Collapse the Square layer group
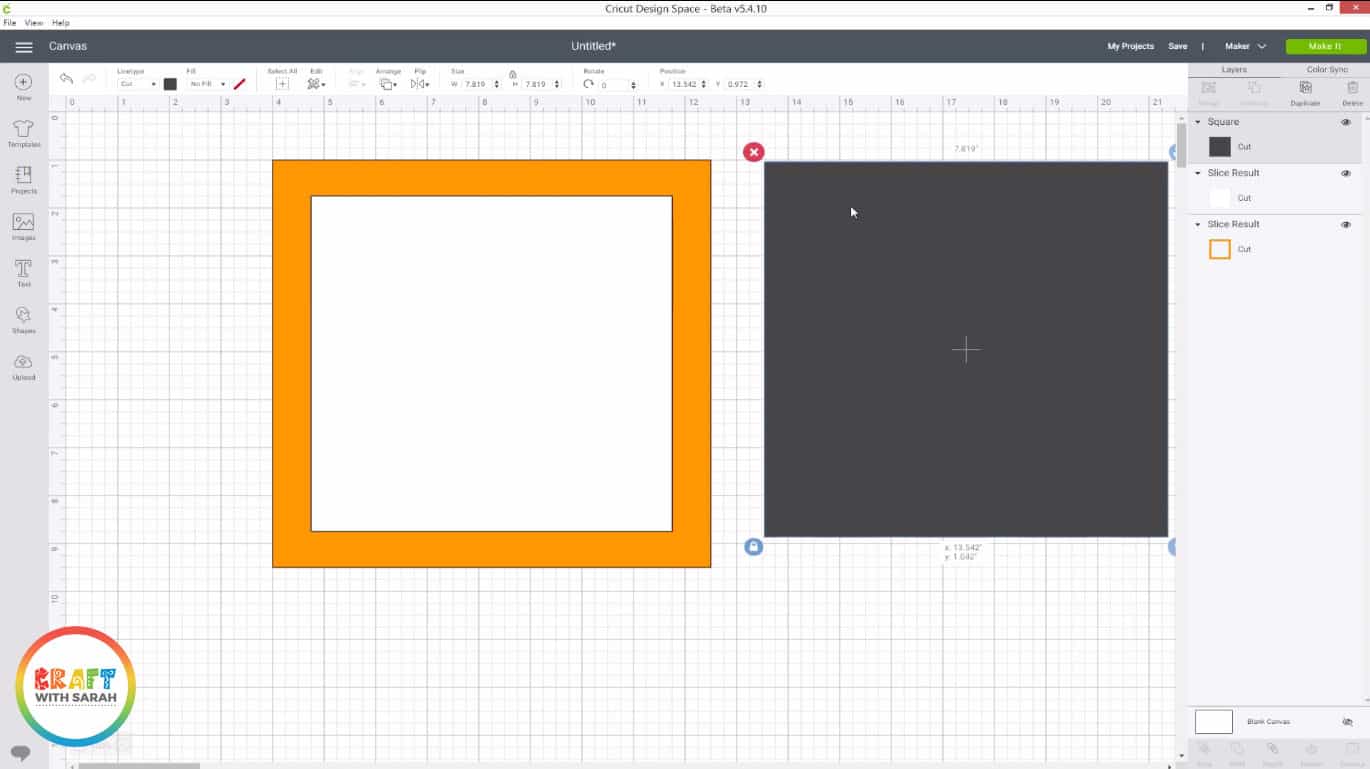 [x=1198, y=122]
